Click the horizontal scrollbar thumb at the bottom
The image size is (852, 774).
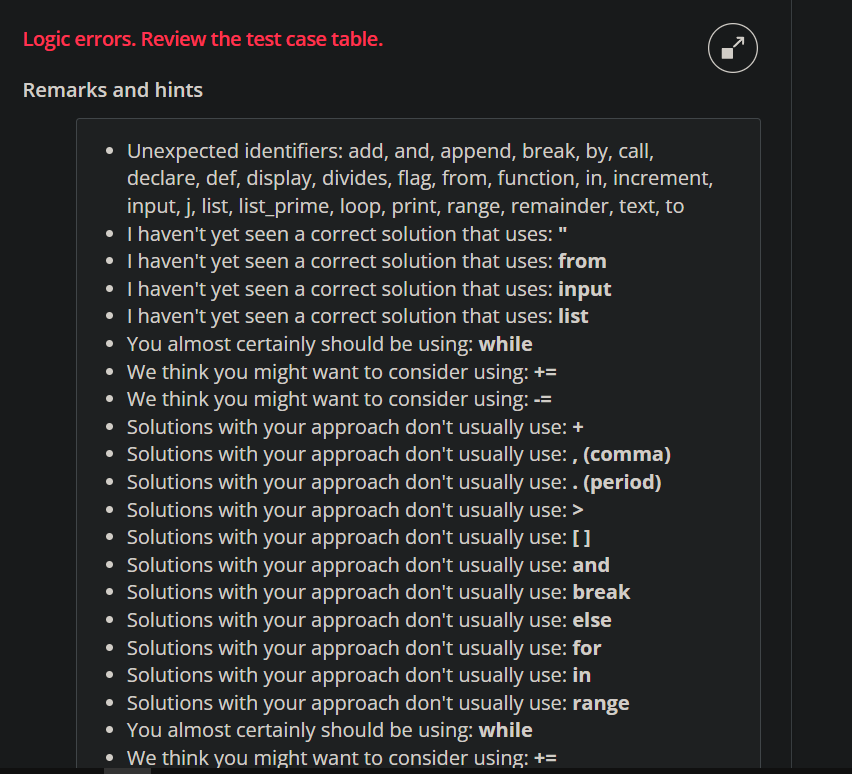tap(127, 771)
